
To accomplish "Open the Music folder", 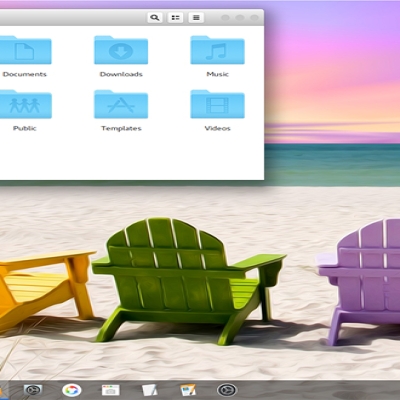I will [217, 50].
